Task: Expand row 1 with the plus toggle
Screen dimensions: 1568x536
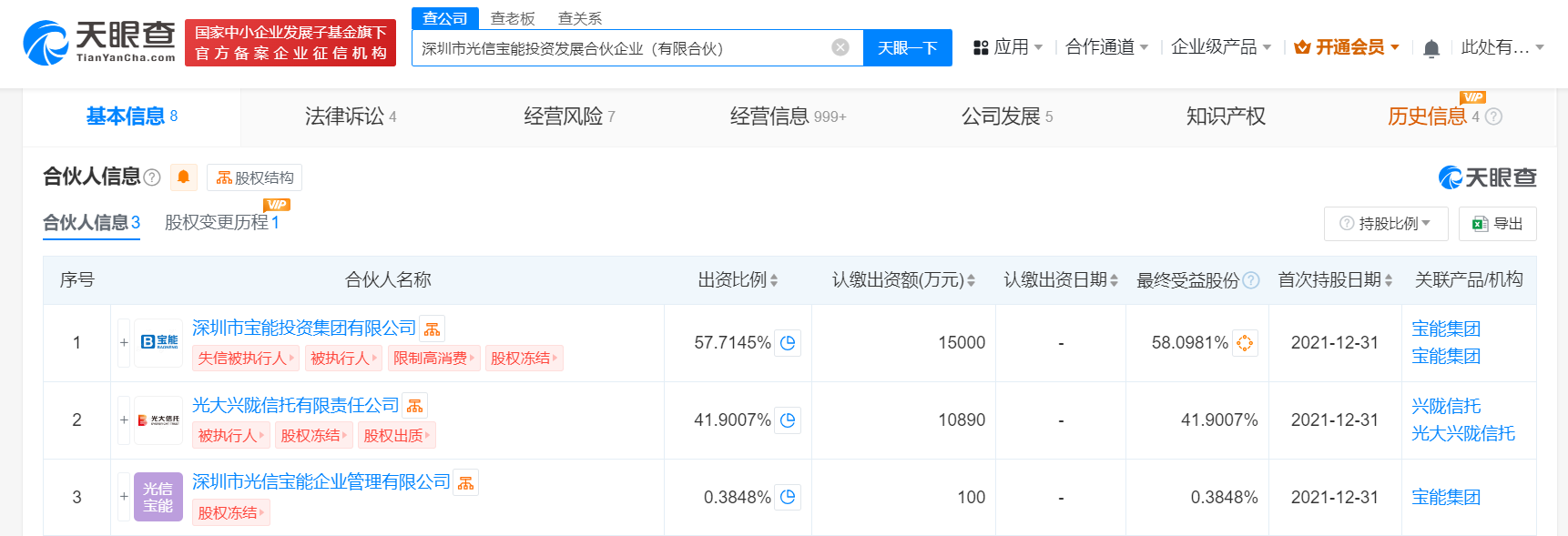Action: coord(124,343)
